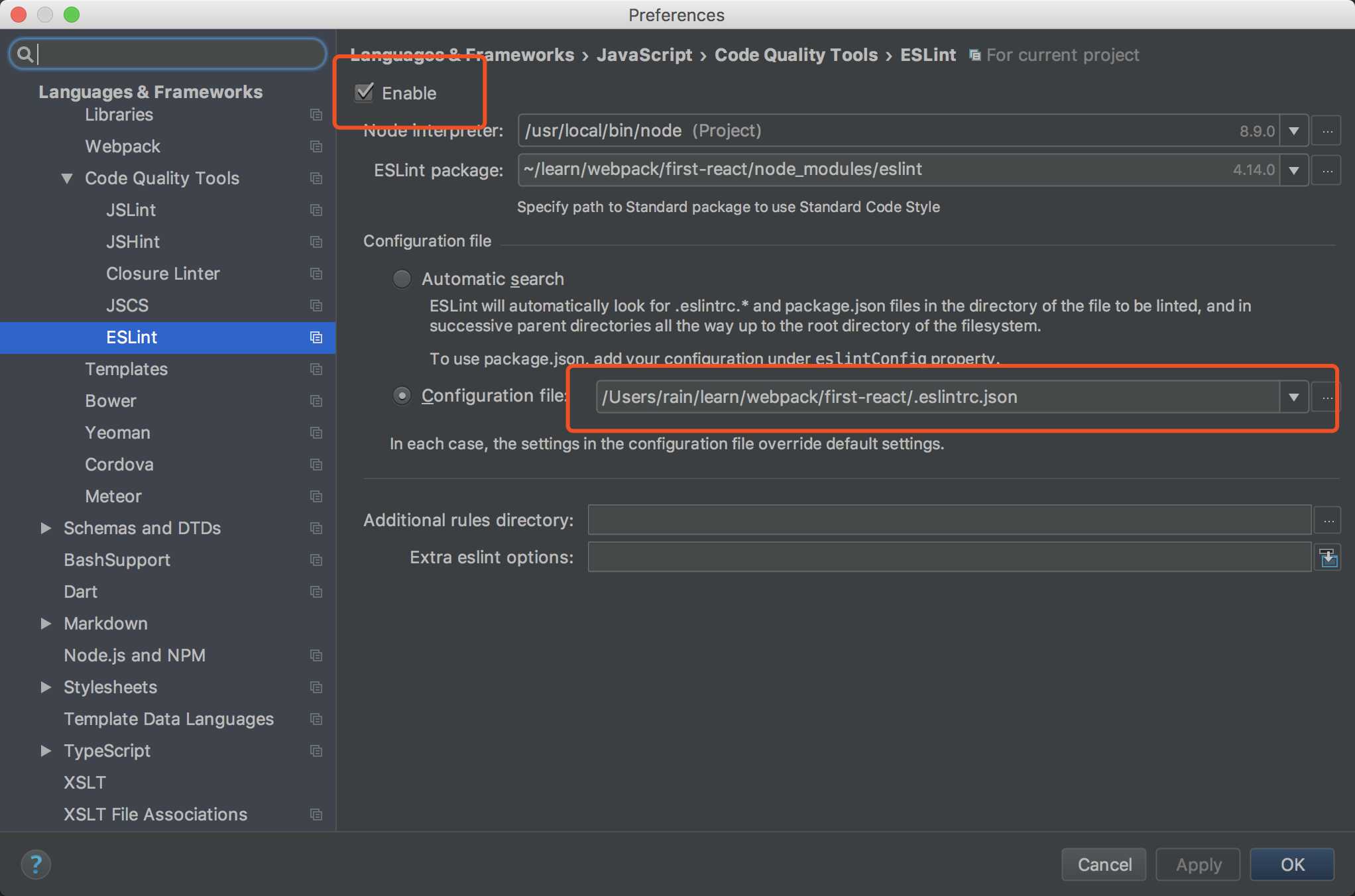Open the Yeoman settings page
Viewport: 1355px width, 896px height.
117,433
